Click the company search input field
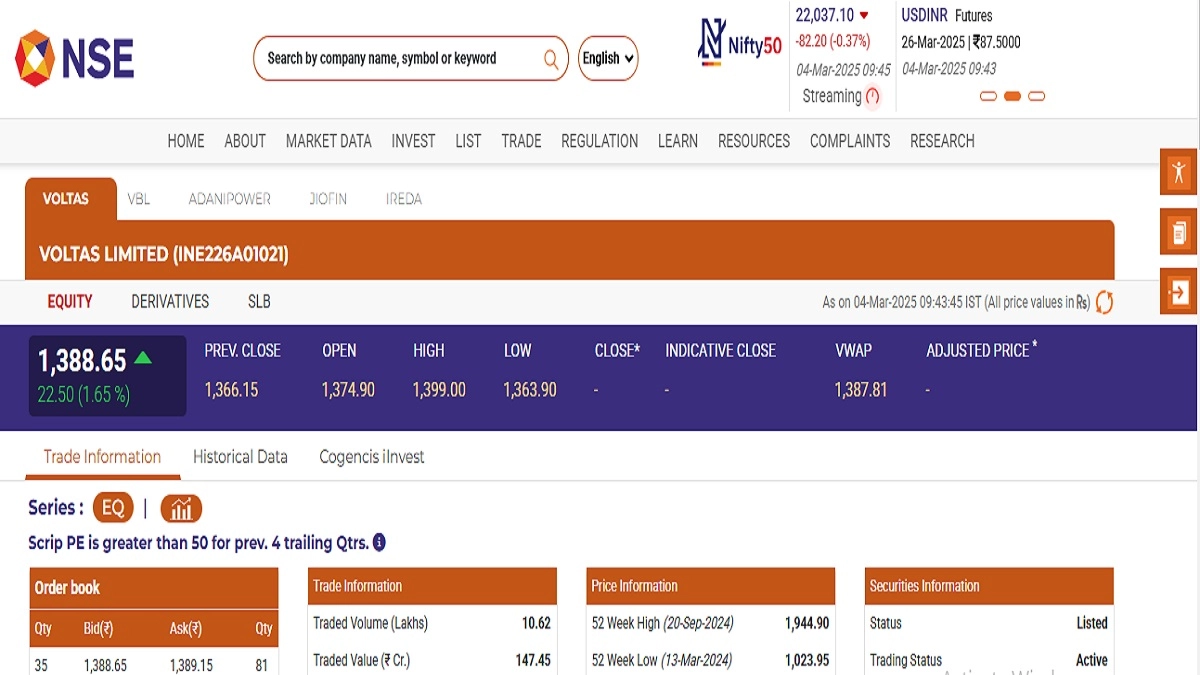 pos(400,59)
